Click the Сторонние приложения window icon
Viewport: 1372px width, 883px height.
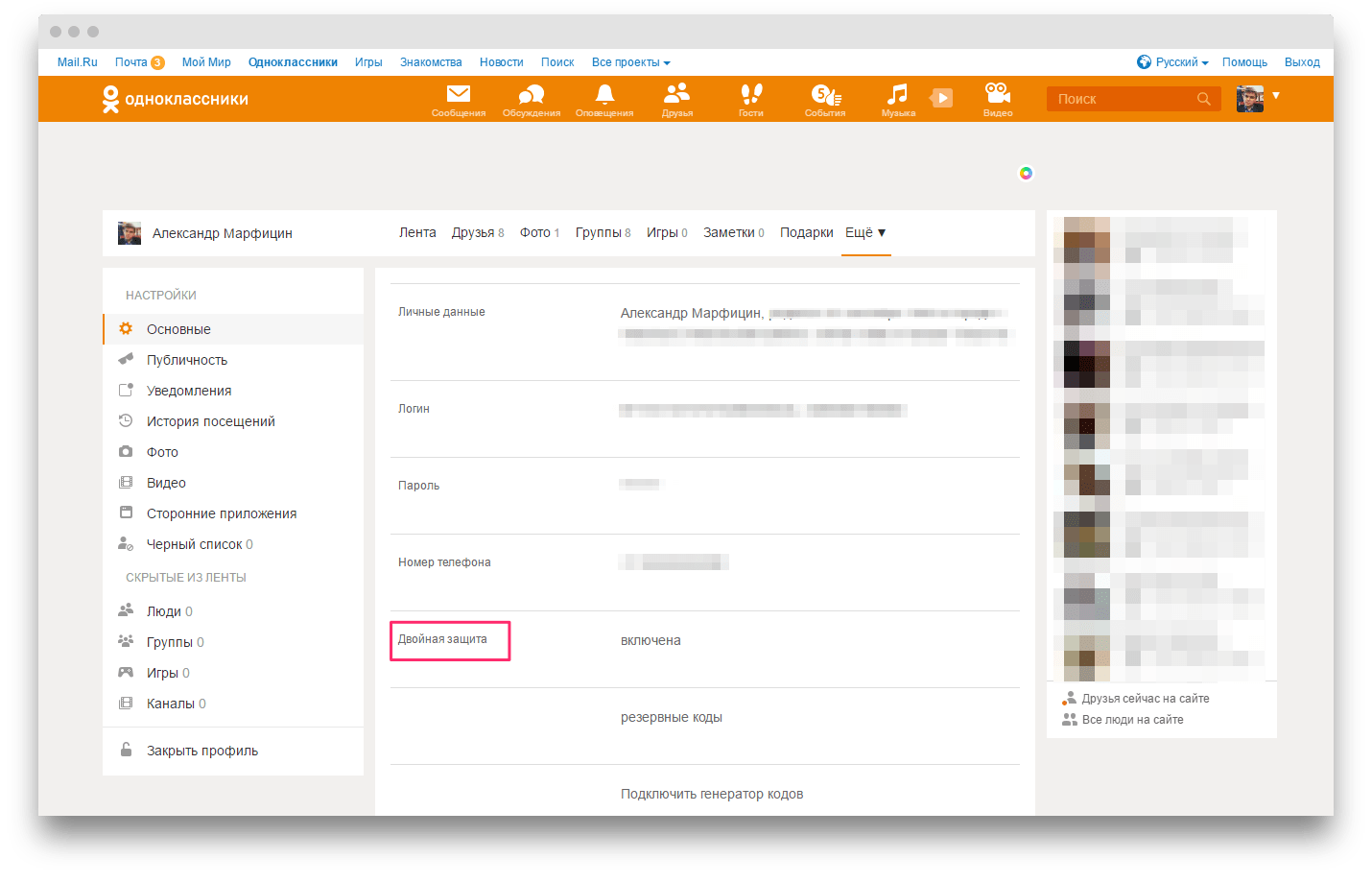click(x=126, y=513)
